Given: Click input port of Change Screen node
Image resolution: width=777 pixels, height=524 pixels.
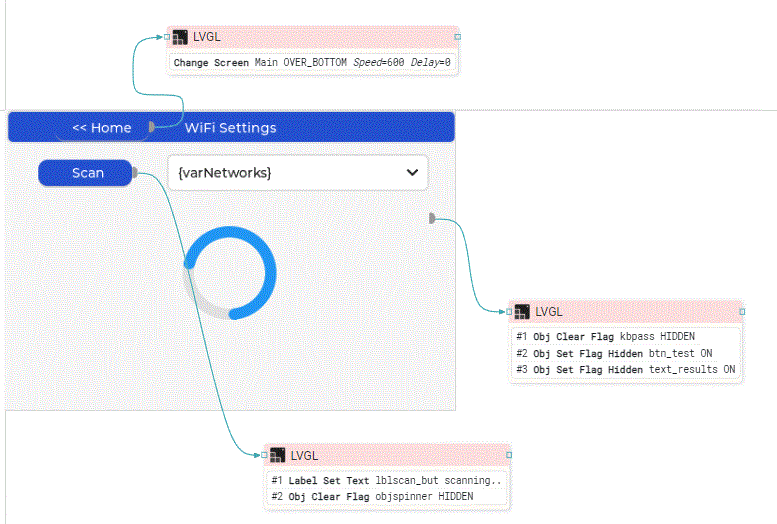Looking at the screenshot, I should coord(166,37).
